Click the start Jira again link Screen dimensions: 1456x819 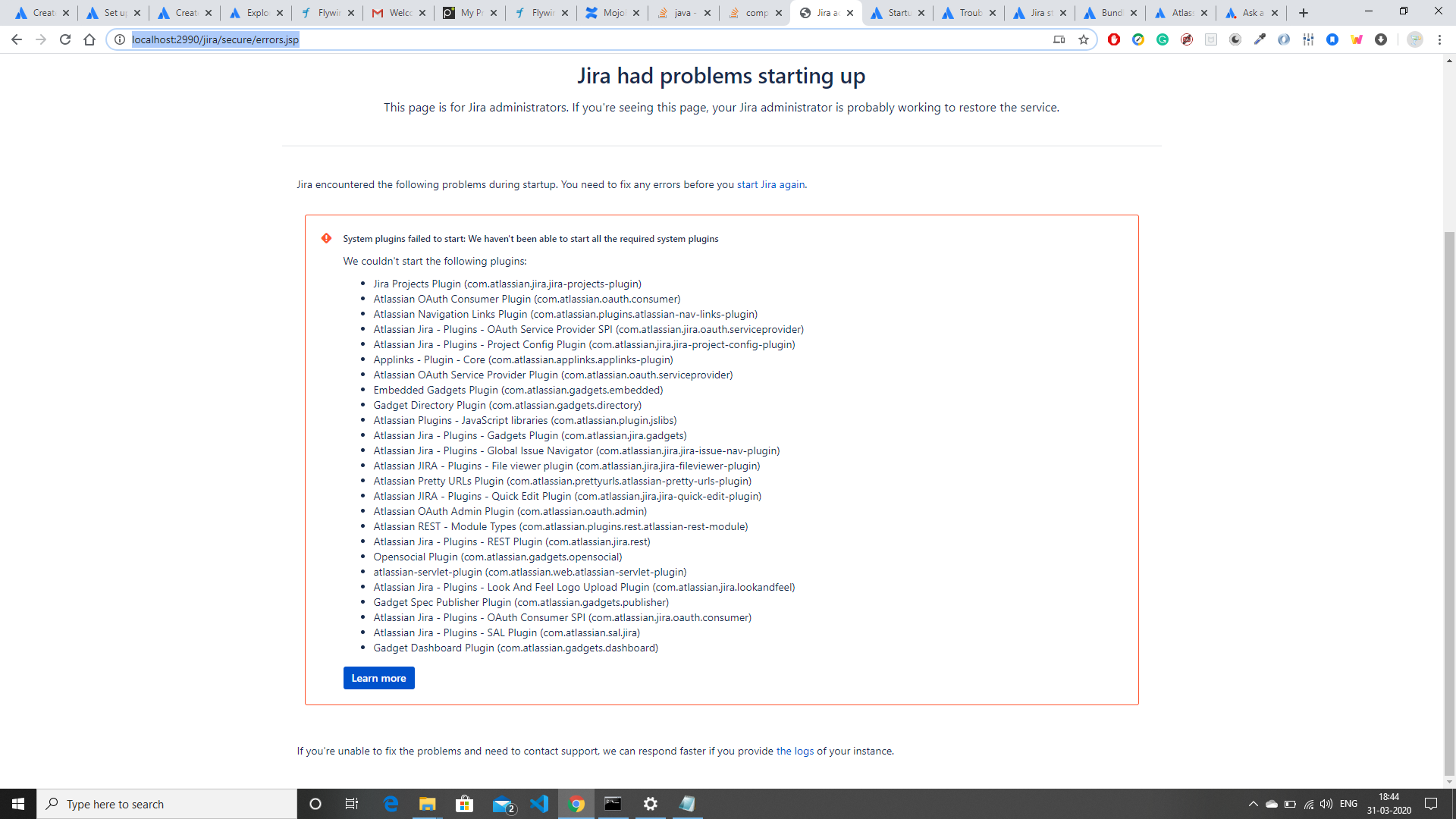point(771,184)
